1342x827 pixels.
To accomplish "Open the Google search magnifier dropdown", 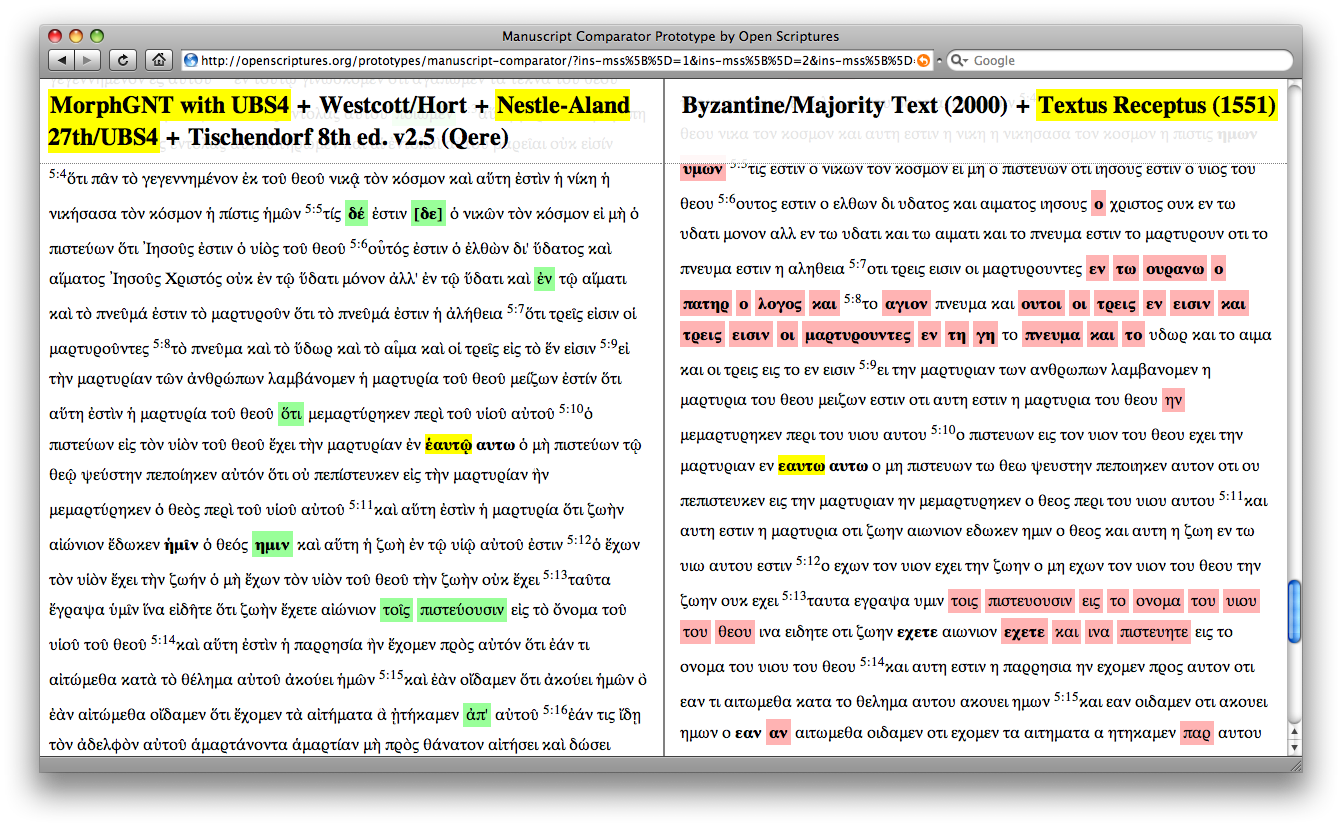I will pyautogui.click(x=960, y=60).
